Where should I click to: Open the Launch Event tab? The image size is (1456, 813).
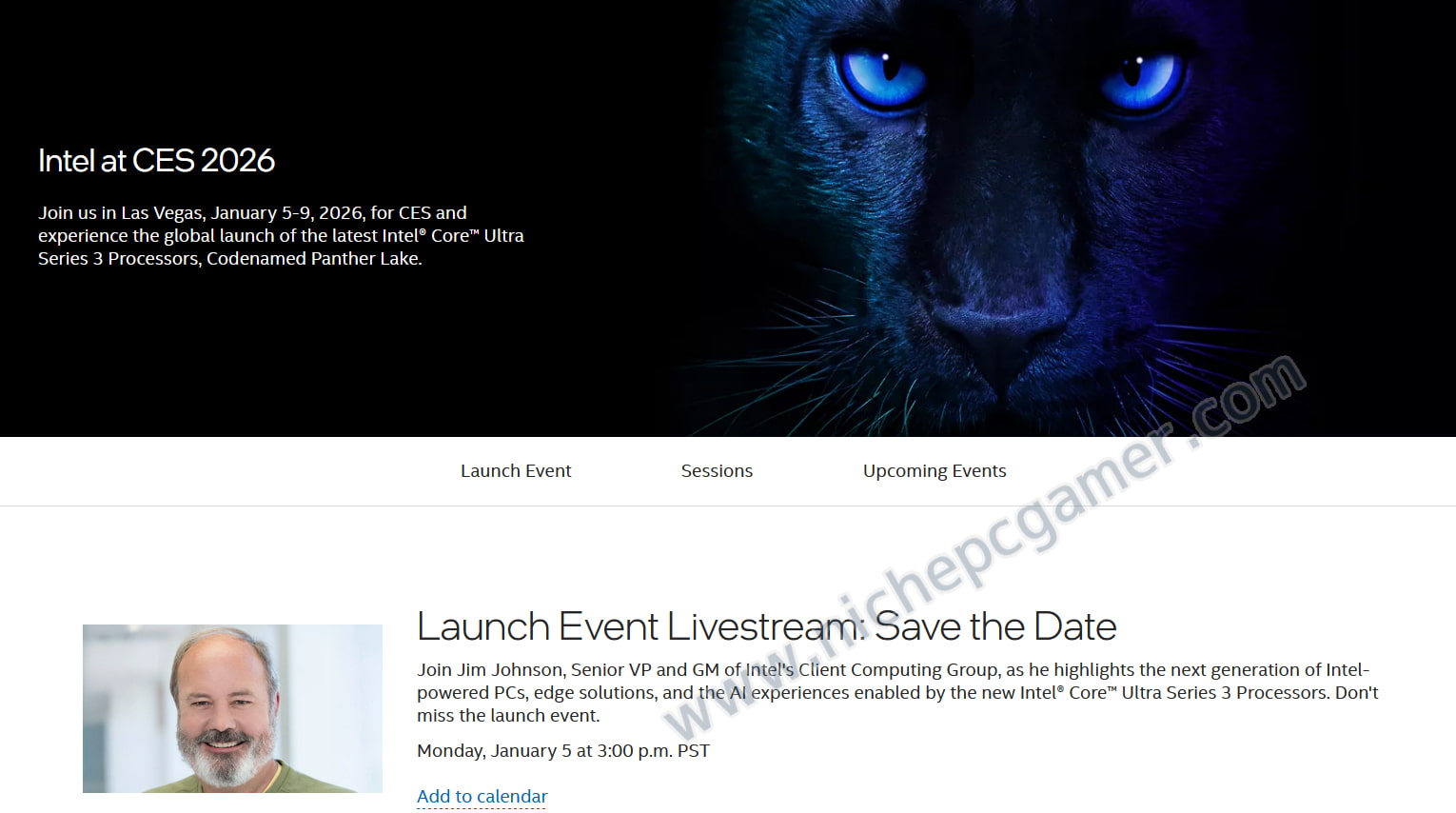click(x=516, y=470)
